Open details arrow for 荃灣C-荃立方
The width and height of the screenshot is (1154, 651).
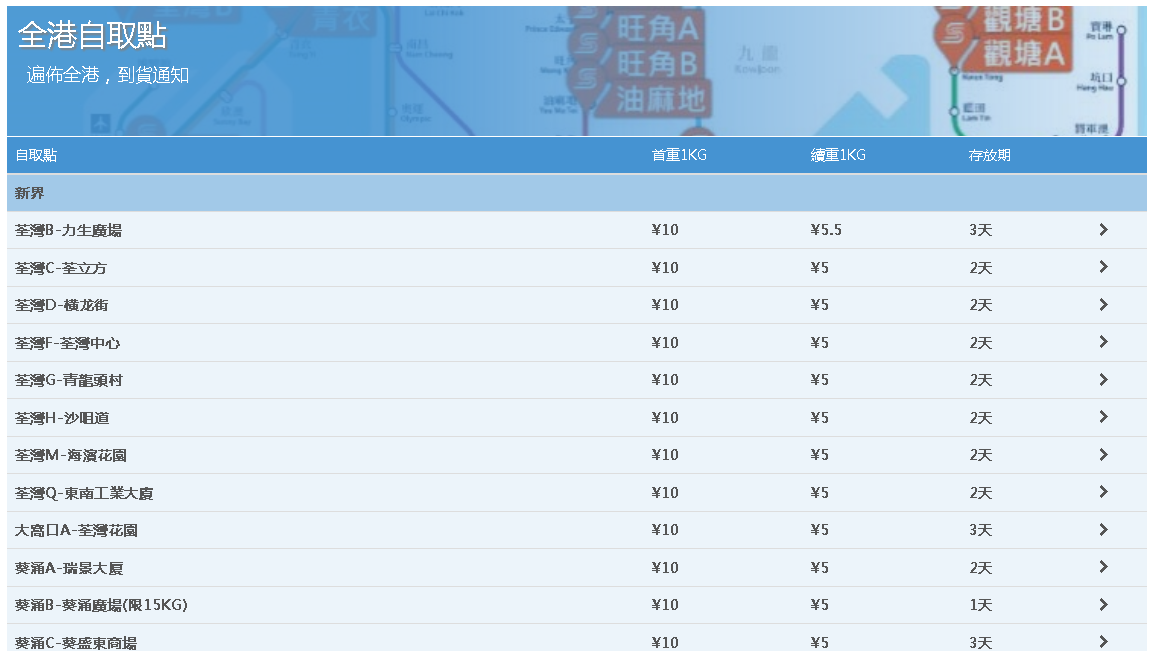[1103, 267]
